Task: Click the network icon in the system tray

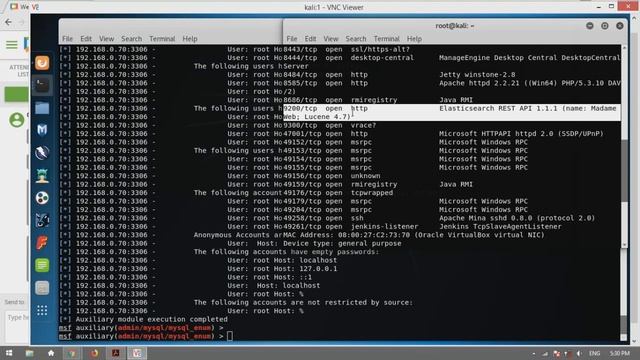Action: (545, 353)
